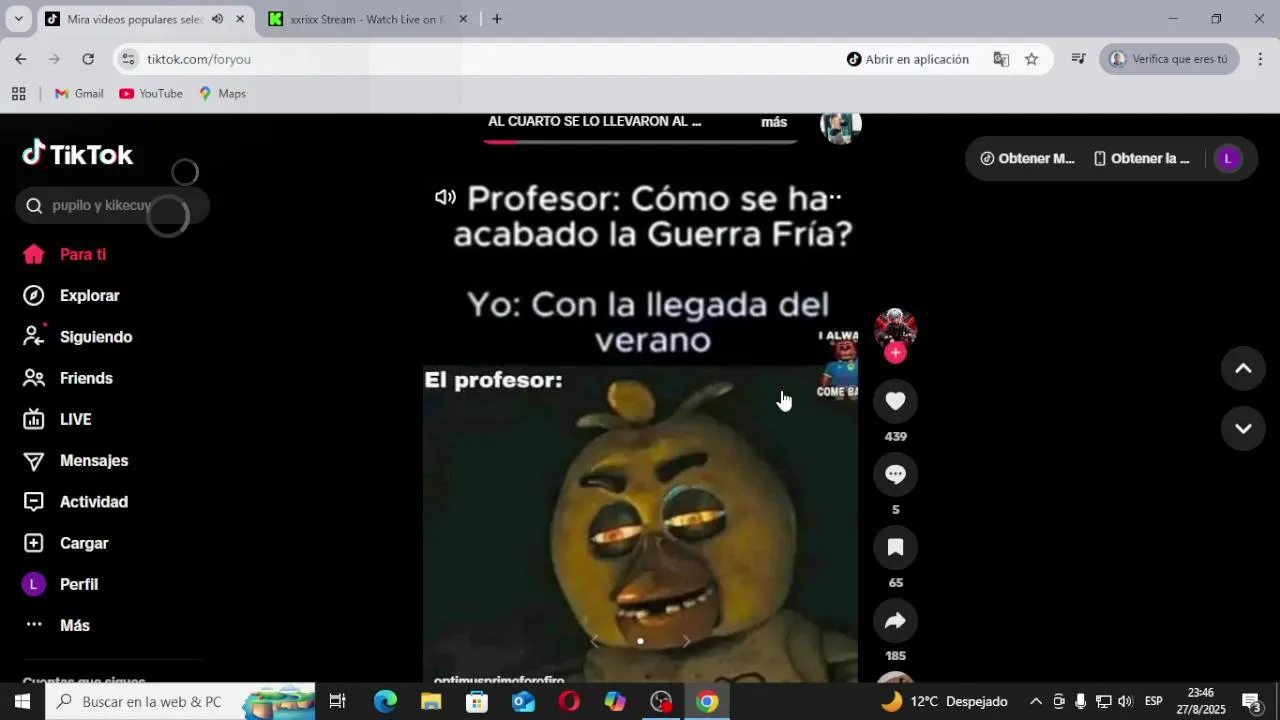Go back in browser history

point(20,59)
